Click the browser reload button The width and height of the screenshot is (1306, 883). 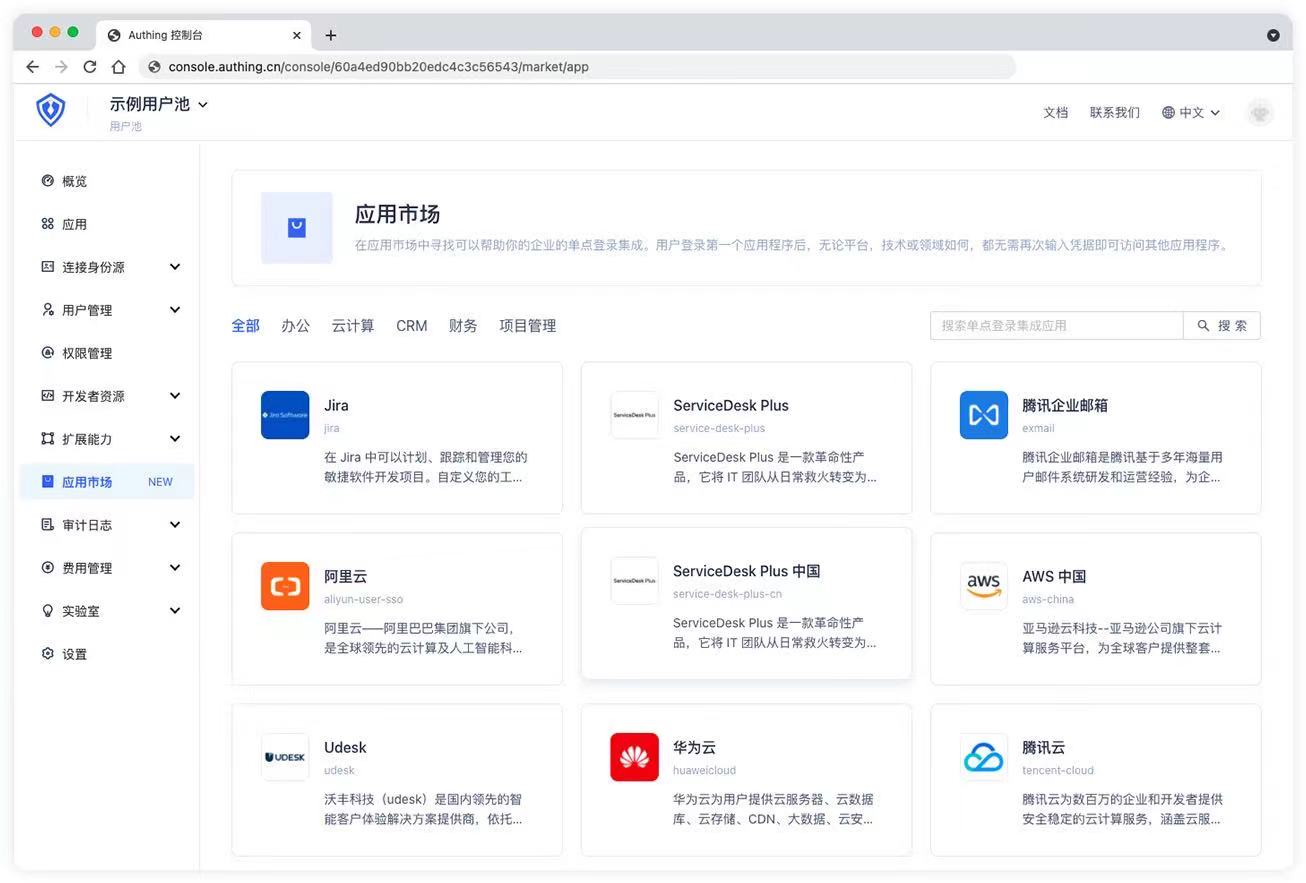tap(90, 67)
